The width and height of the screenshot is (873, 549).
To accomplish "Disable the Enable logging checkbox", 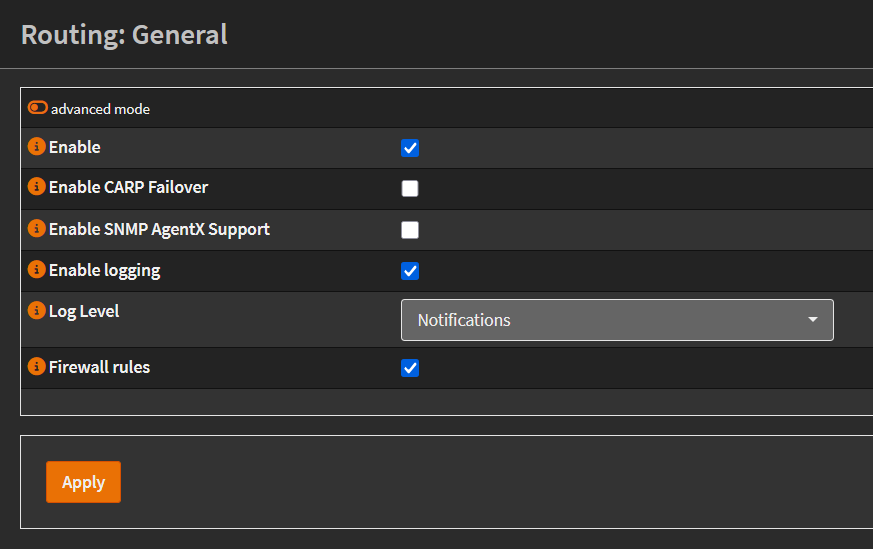I will (410, 271).
